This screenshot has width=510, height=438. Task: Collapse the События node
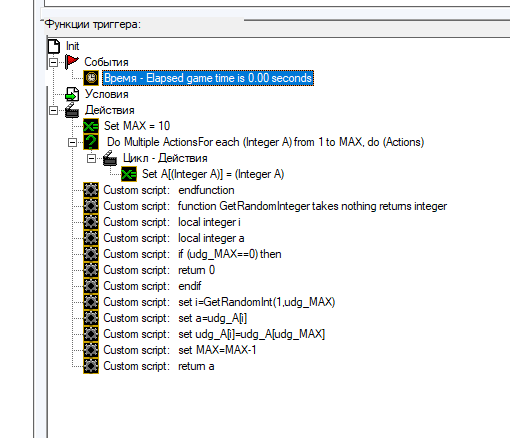point(53,62)
